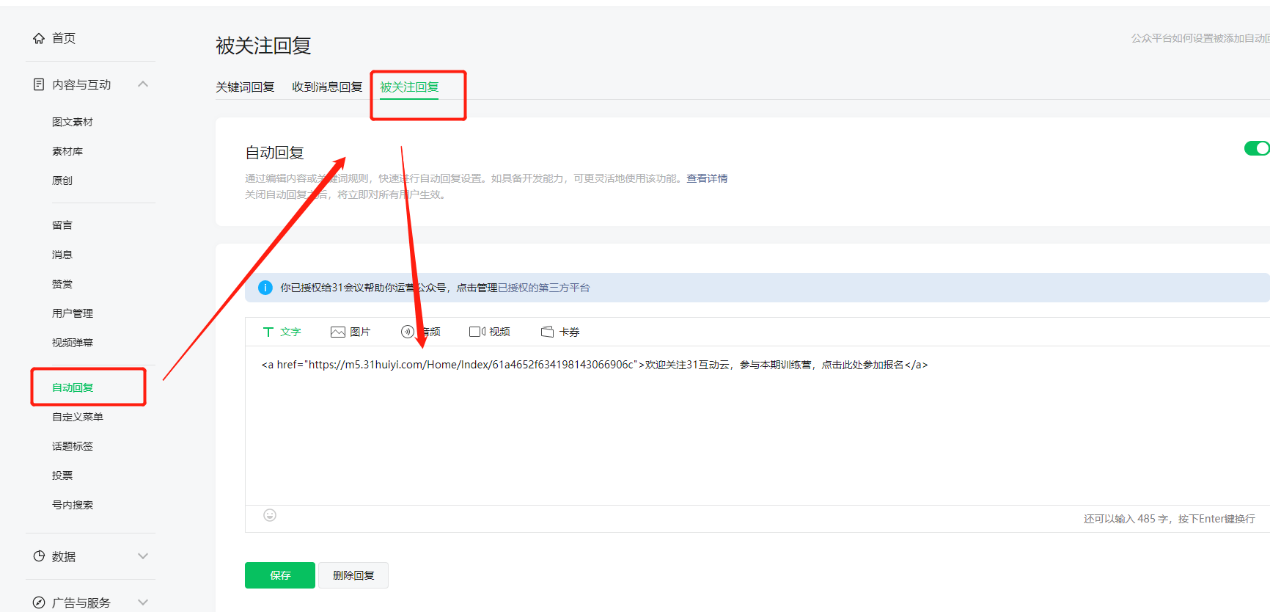Click the blue info icon in the notice bar
This screenshot has height=612, width=1270.
pyautogui.click(x=265, y=287)
